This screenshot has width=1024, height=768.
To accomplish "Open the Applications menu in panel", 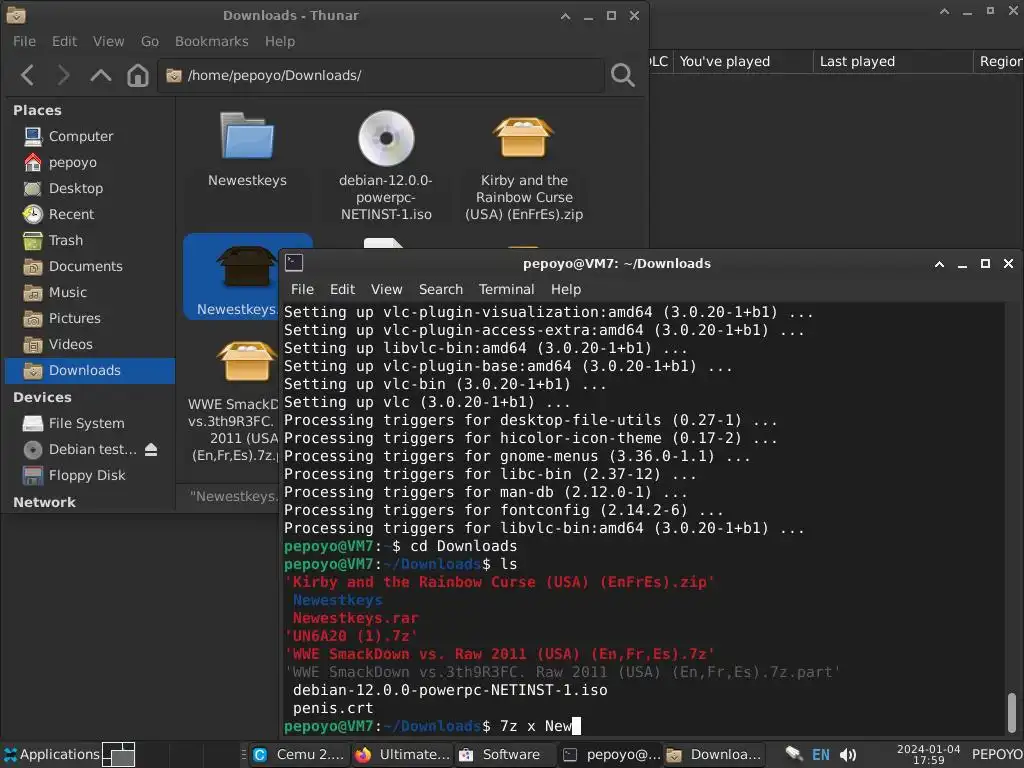I will [52, 754].
